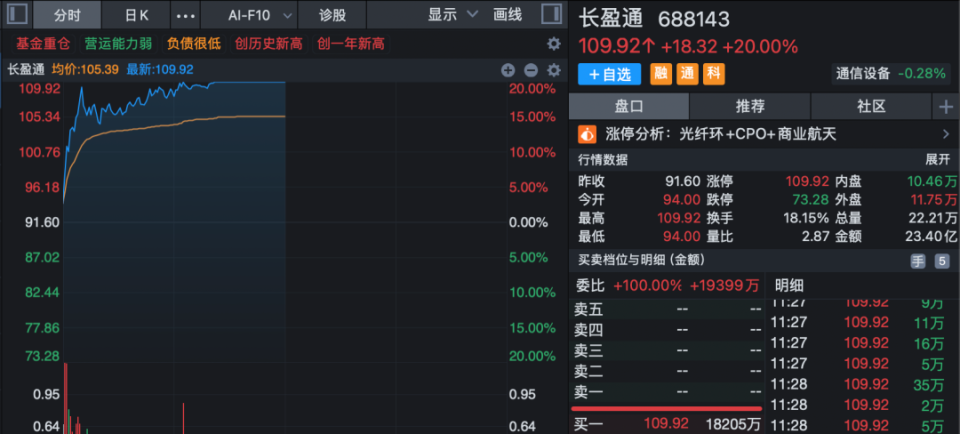
Task: Click the 20.00% top axis label
Action: 531,89
